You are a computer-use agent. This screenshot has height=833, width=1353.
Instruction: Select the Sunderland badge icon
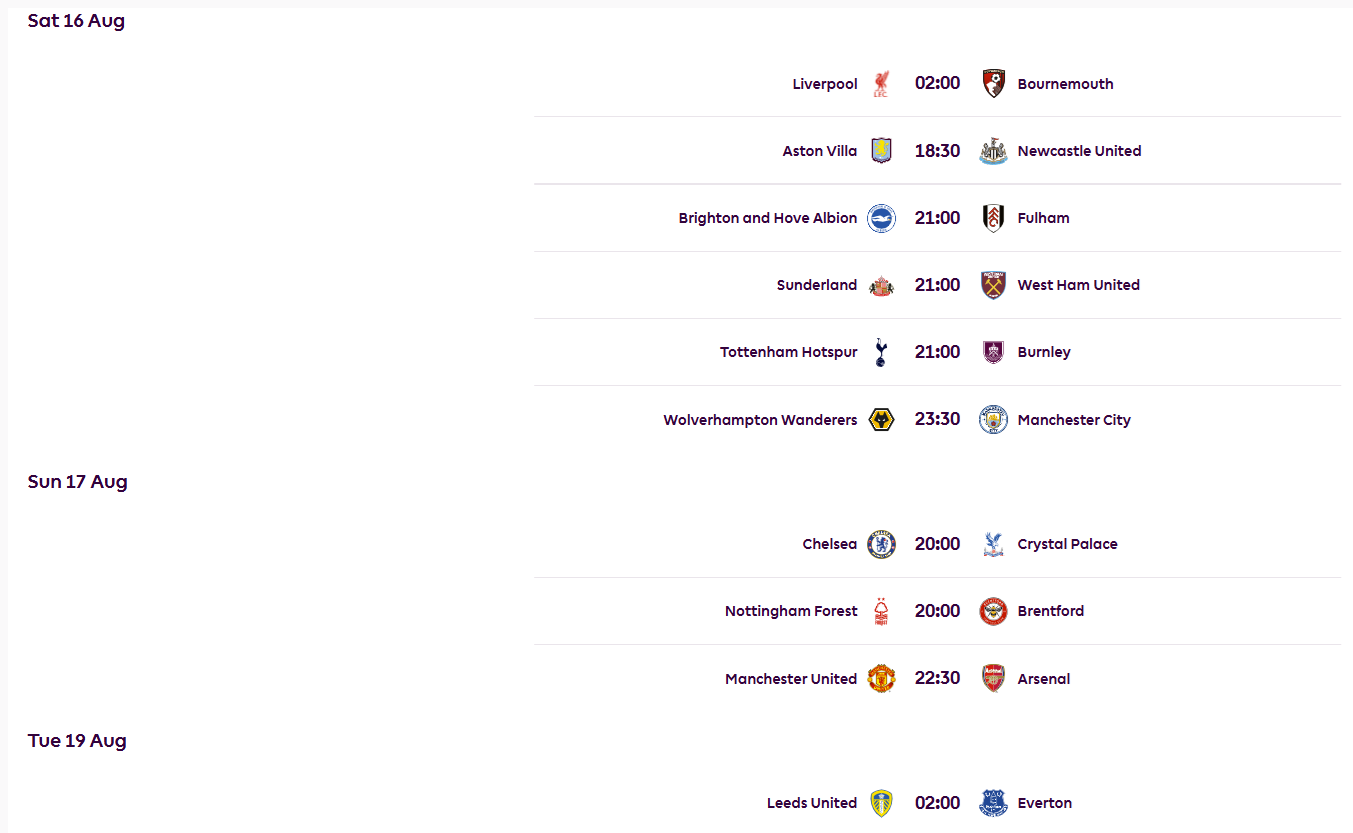(x=881, y=285)
